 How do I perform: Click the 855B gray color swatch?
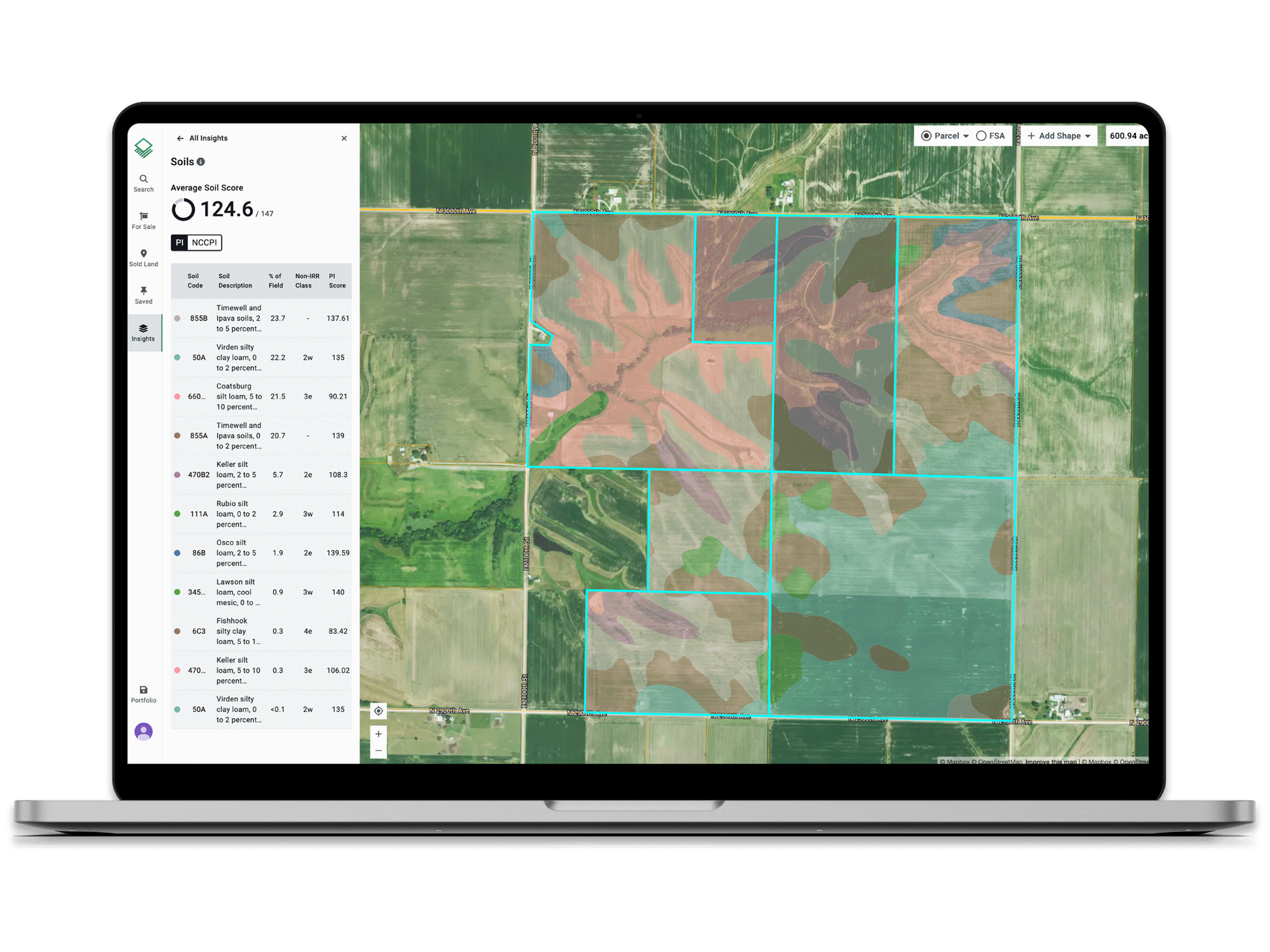(x=177, y=319)
